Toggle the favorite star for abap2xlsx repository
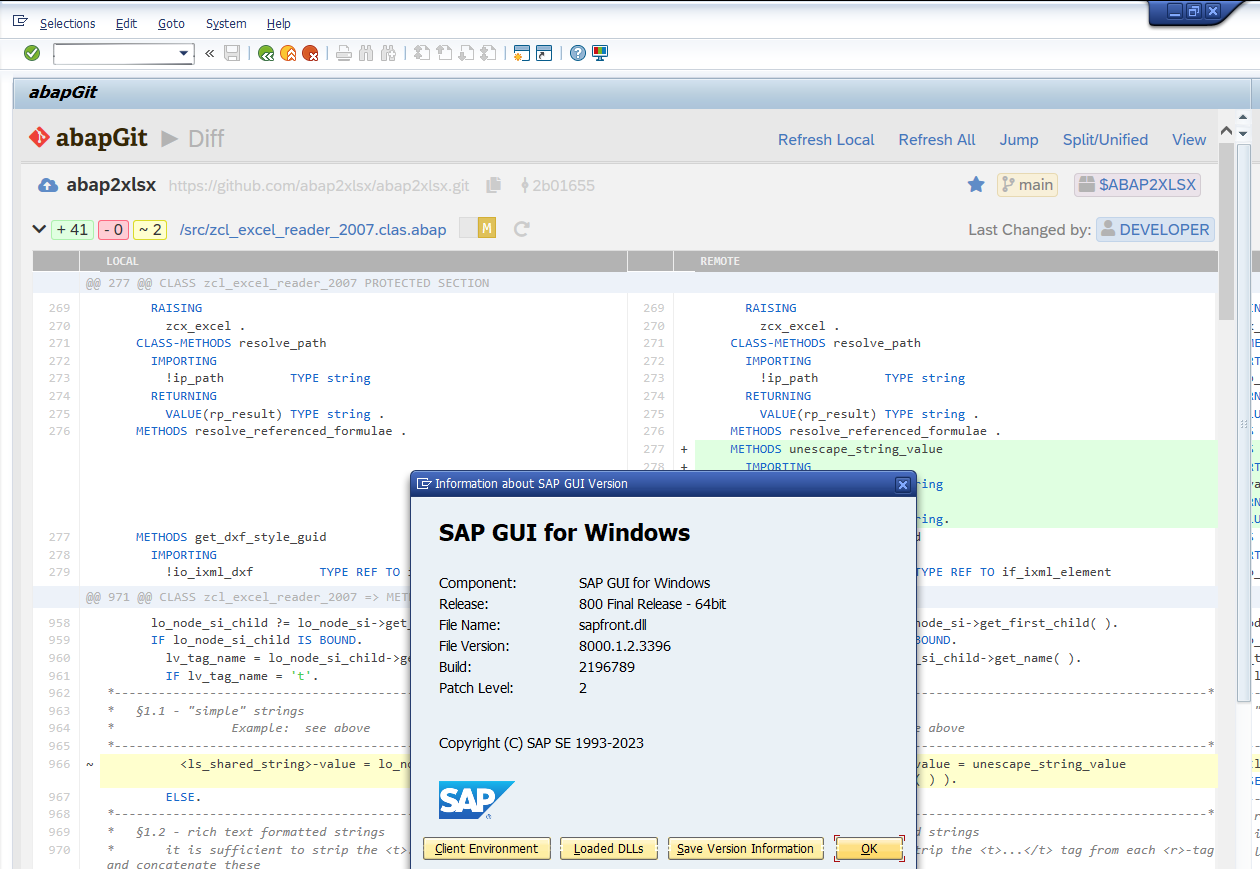This screenshot has width=1260, height=869. tap(974, 184)
